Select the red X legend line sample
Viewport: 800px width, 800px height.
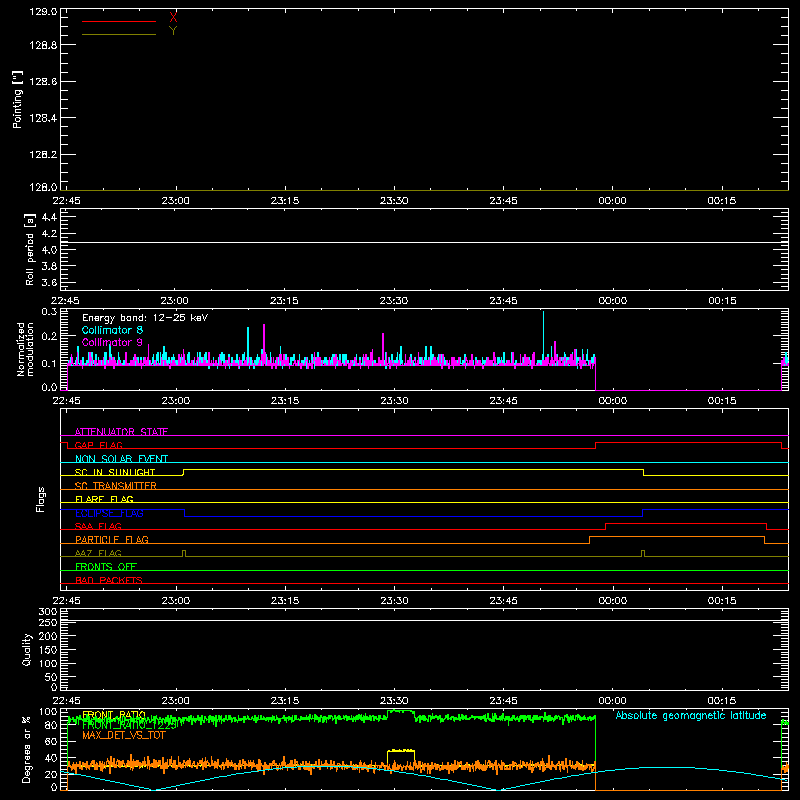(x=119, y=21)
